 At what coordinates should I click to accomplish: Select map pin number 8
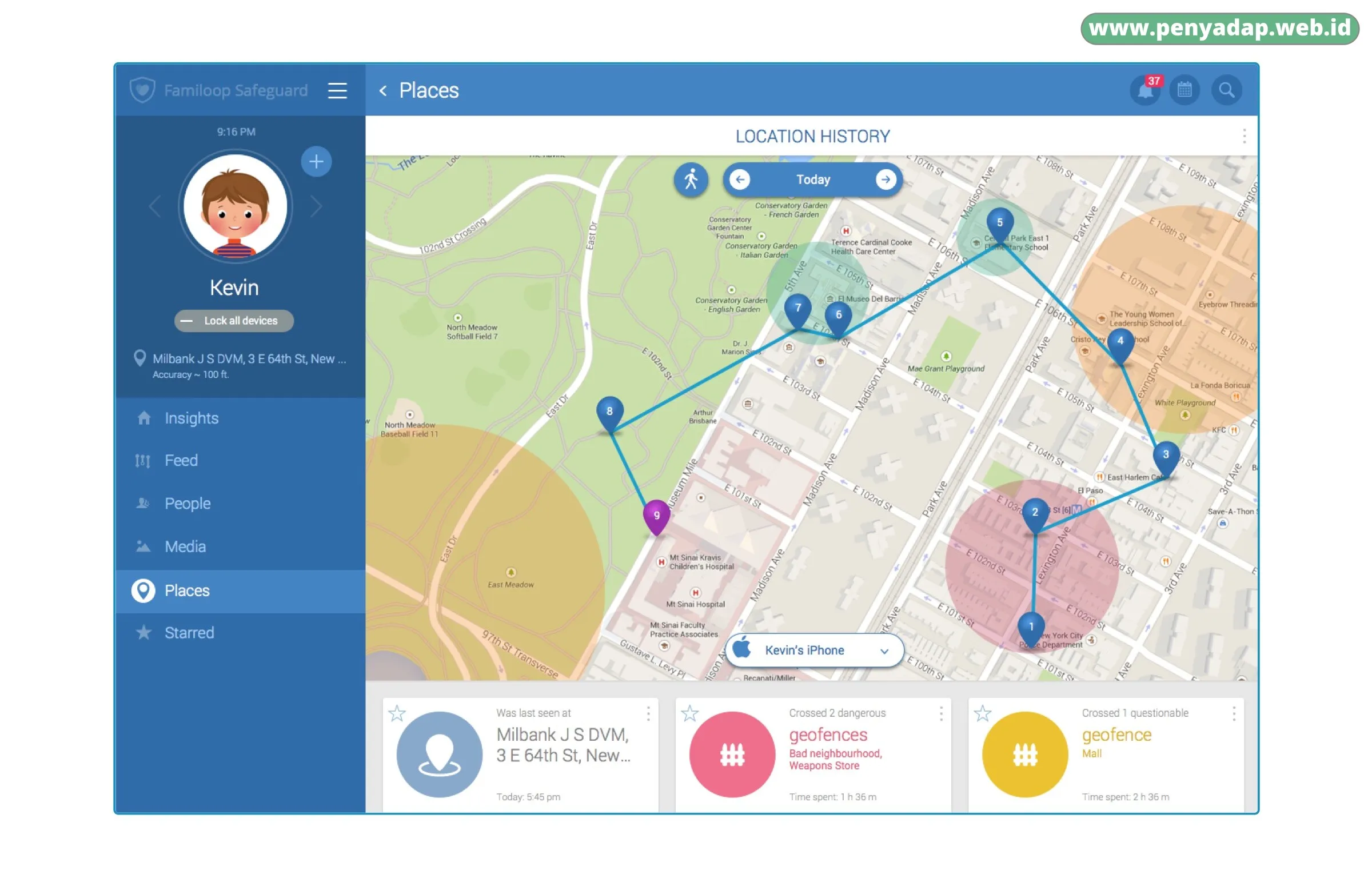[x=609, y=414]
